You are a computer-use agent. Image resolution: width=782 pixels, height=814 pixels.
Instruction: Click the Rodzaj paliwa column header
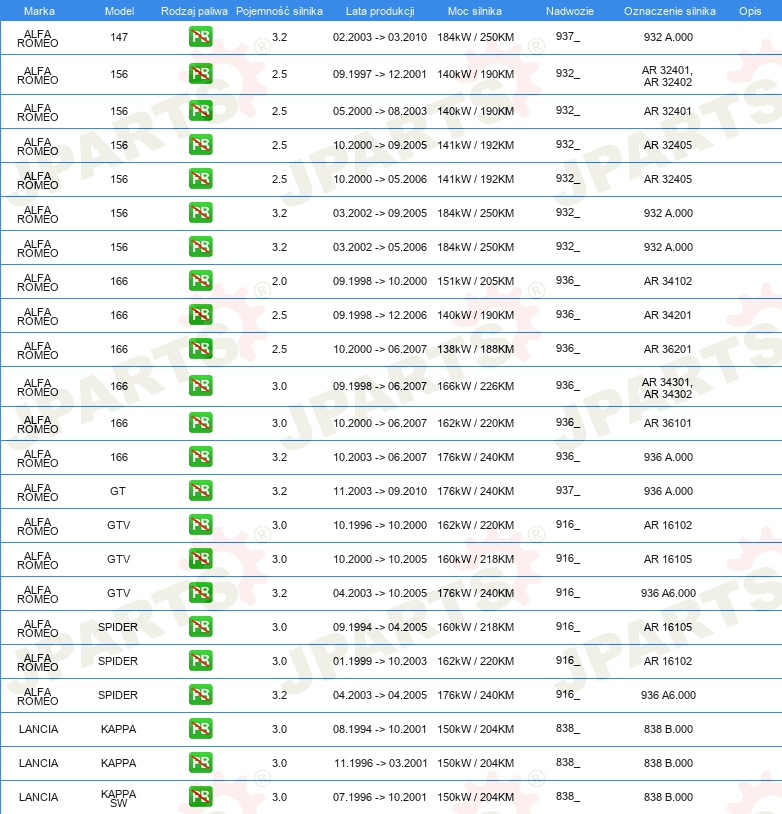194,11
